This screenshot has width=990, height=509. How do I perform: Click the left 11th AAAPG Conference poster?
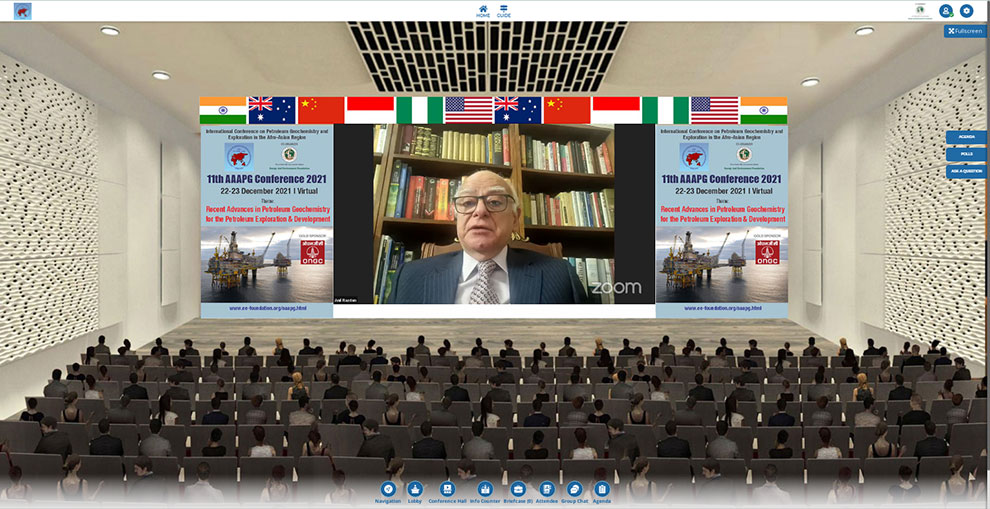(267, 221)
